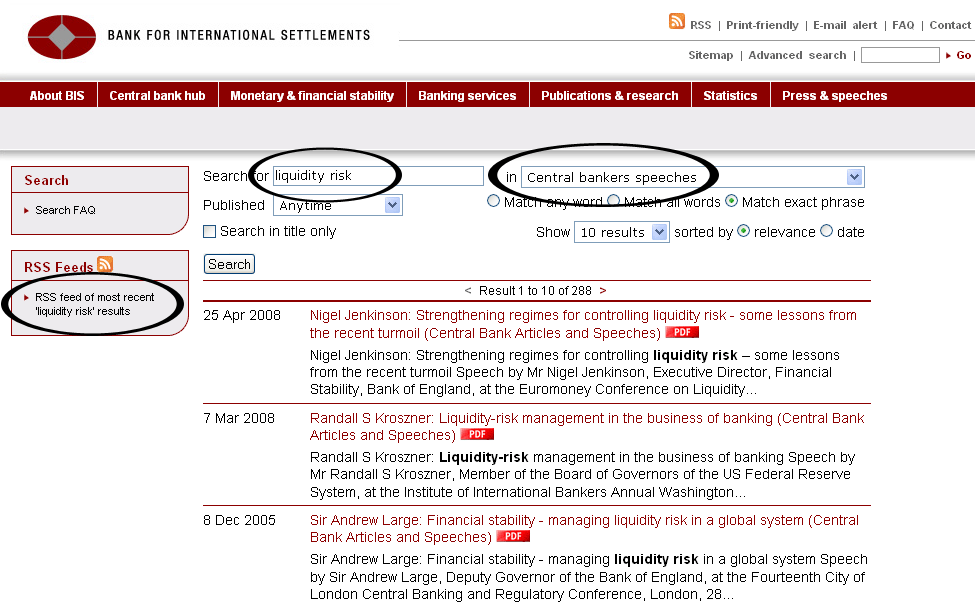Open the Published Anytime dropdown
The image size is (975, 604).
392,205
